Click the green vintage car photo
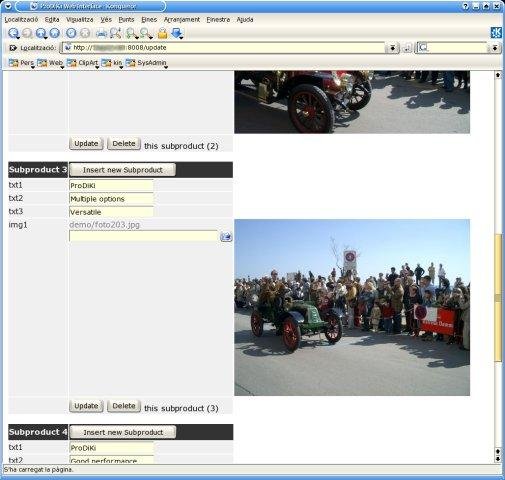The image size is (505, 480). [x=352, y=307]
